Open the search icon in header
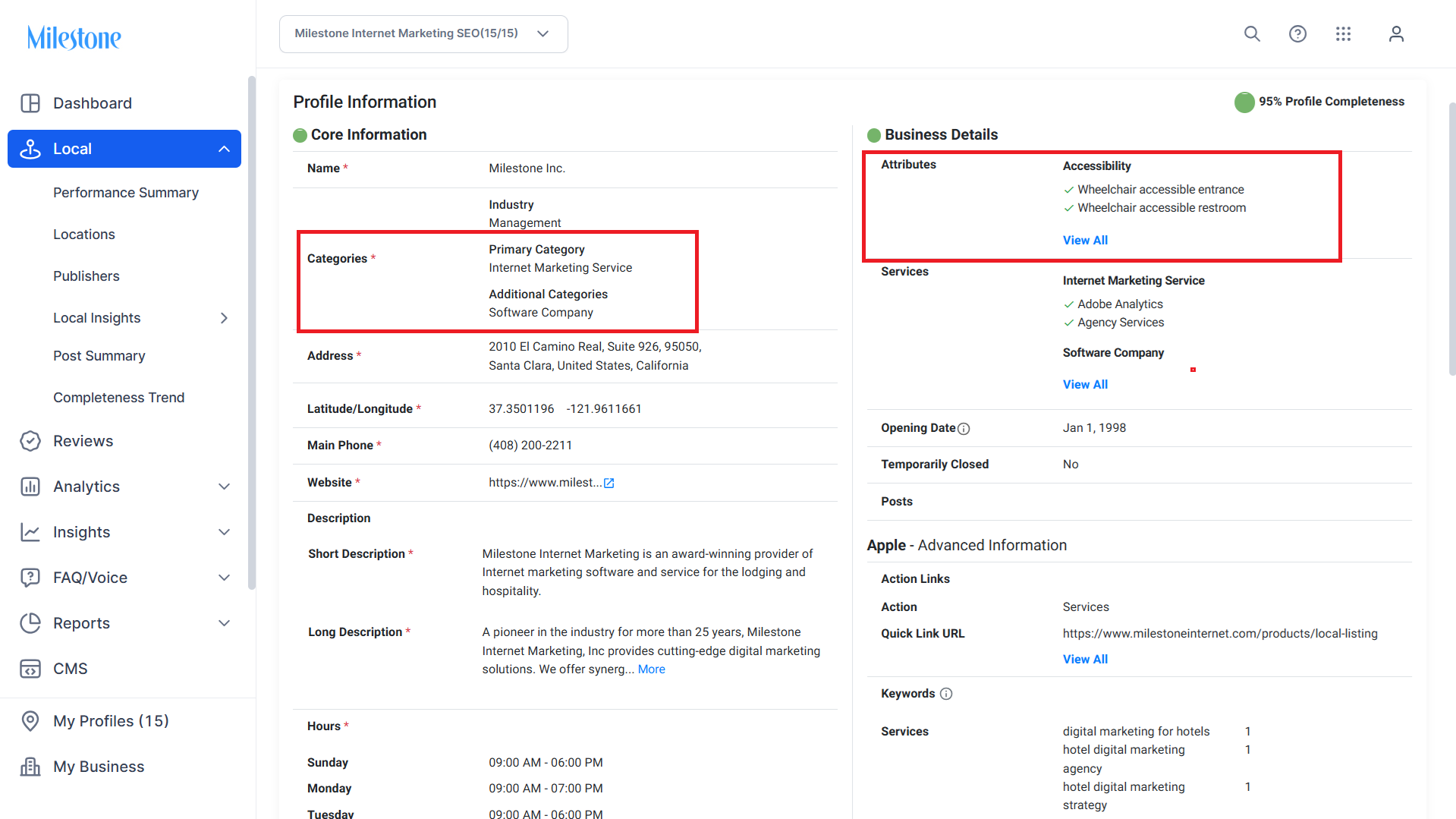Viewport: 1456px width, 819px height. pos(1252,33)
